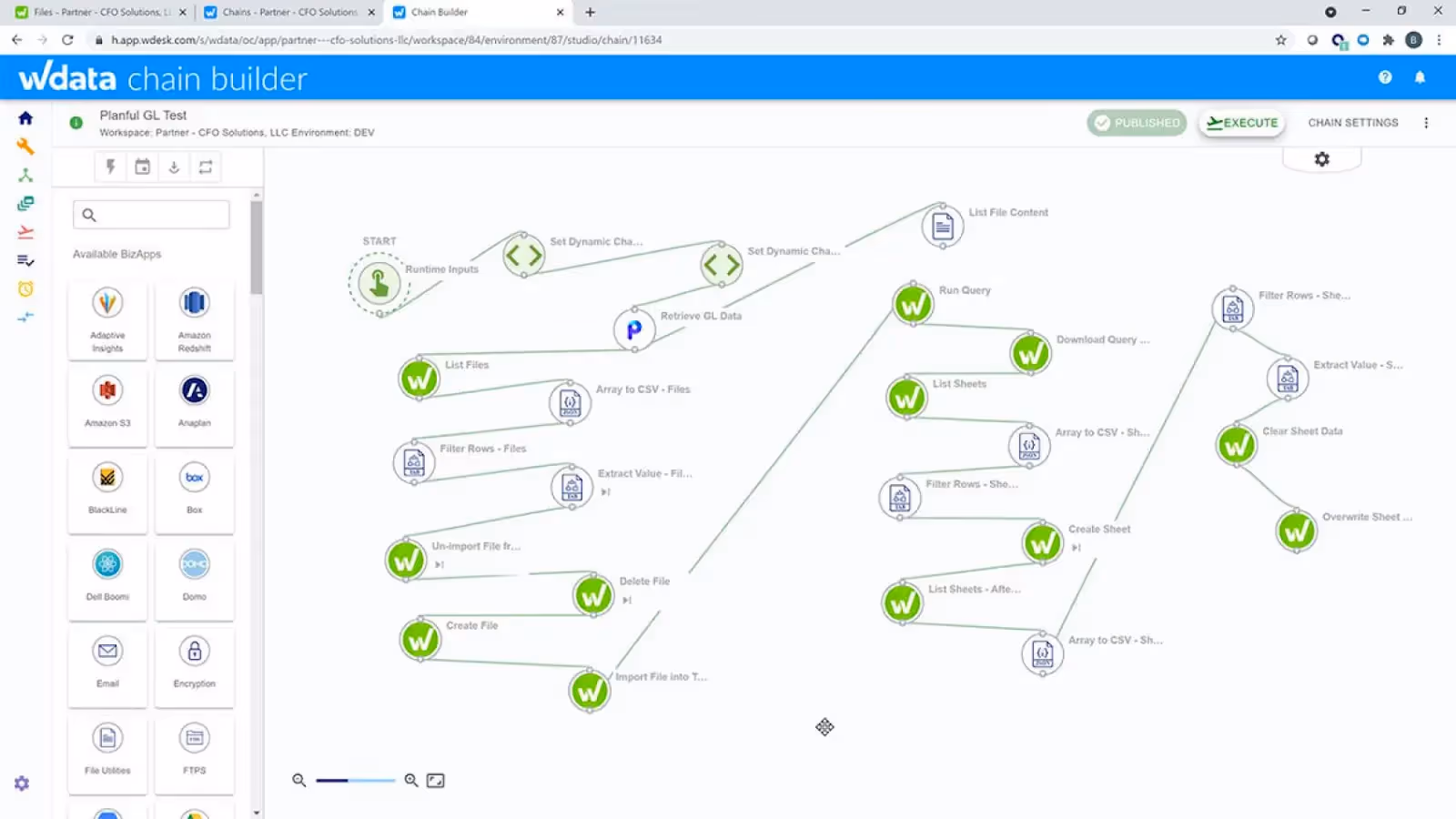Screen dimensions: 1456x819
Task: Select the green chain/branch icon in sidebar
Action: (25, 175)
